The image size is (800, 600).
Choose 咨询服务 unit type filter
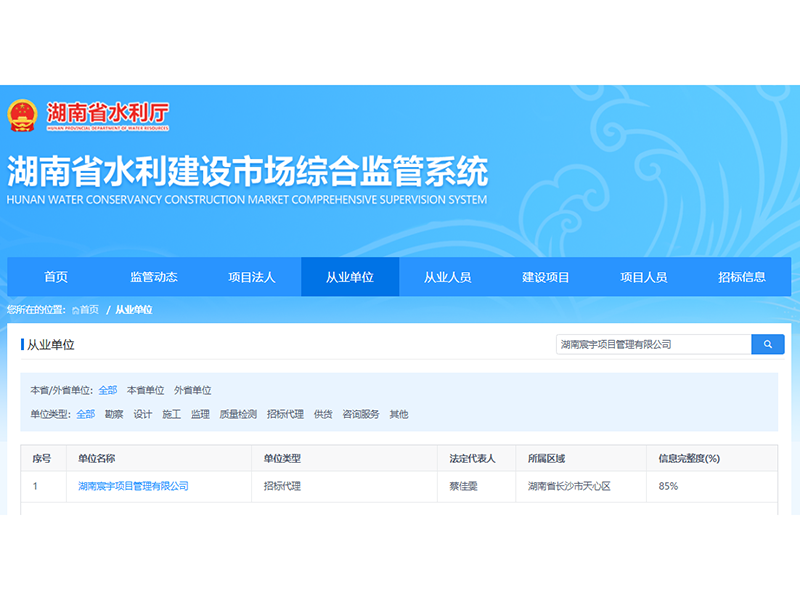click(x=361, y=414)
